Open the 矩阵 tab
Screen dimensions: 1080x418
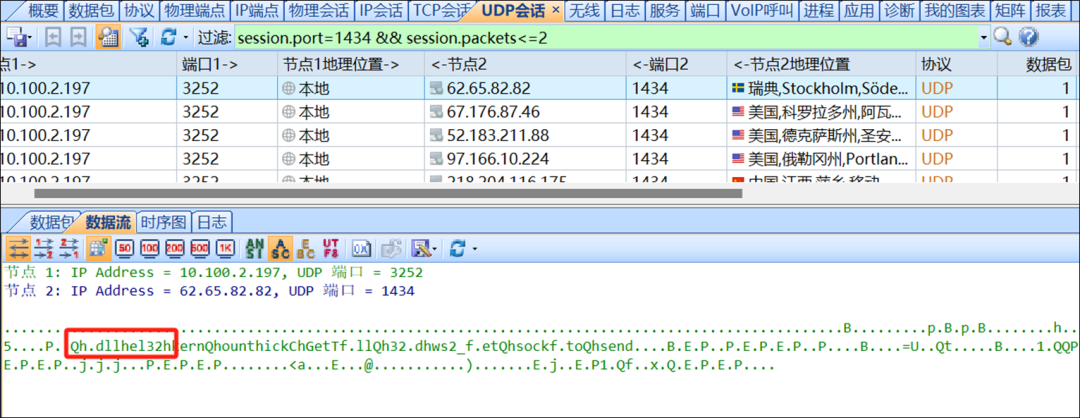(1009, 10)
